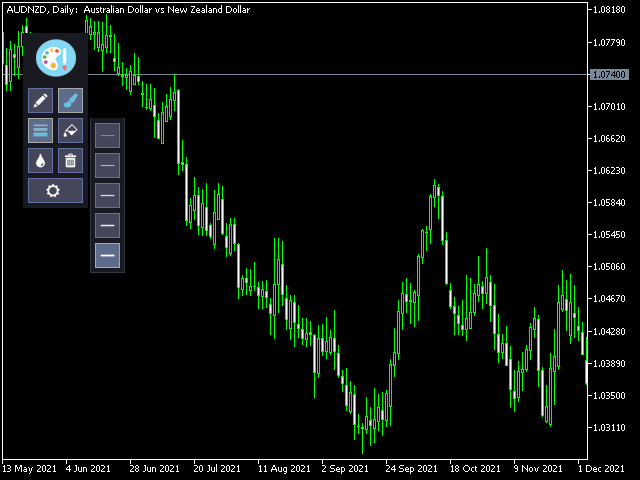Click the 1.03500 price scale label
Screen dimensions: 640x480
coord(609,396)
